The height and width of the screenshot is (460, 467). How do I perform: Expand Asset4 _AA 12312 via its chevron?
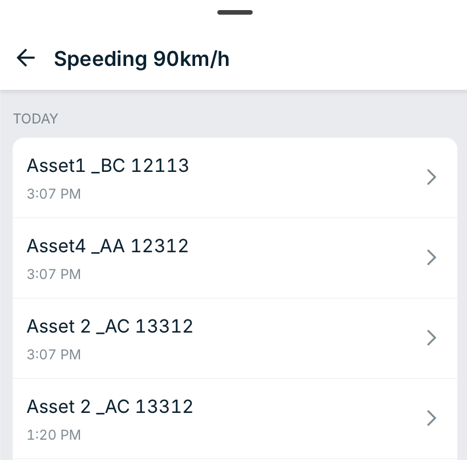(431, 257)
